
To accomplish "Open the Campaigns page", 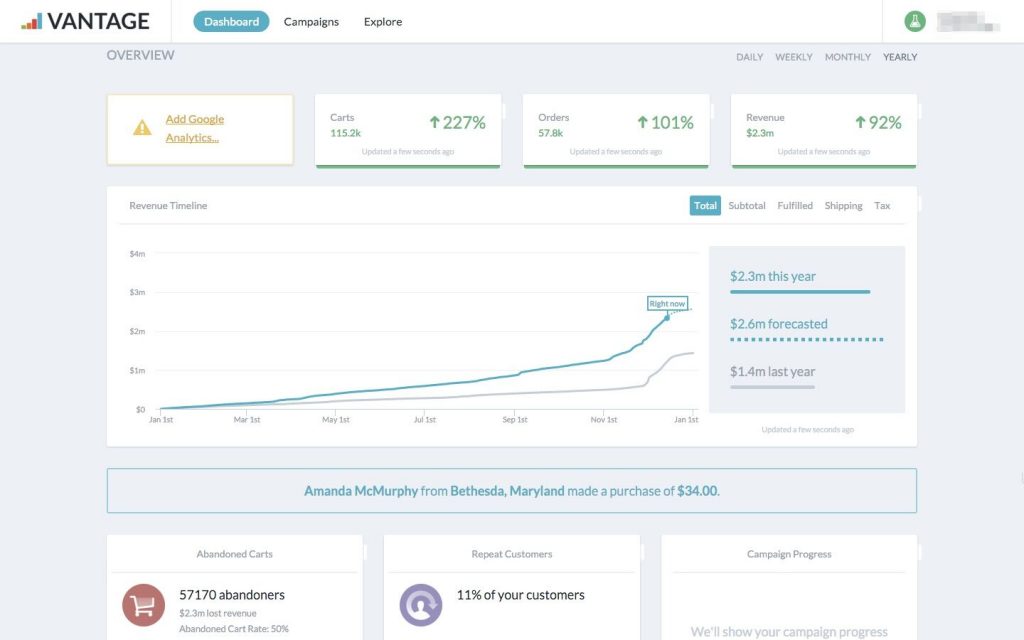I will point(310,21).
